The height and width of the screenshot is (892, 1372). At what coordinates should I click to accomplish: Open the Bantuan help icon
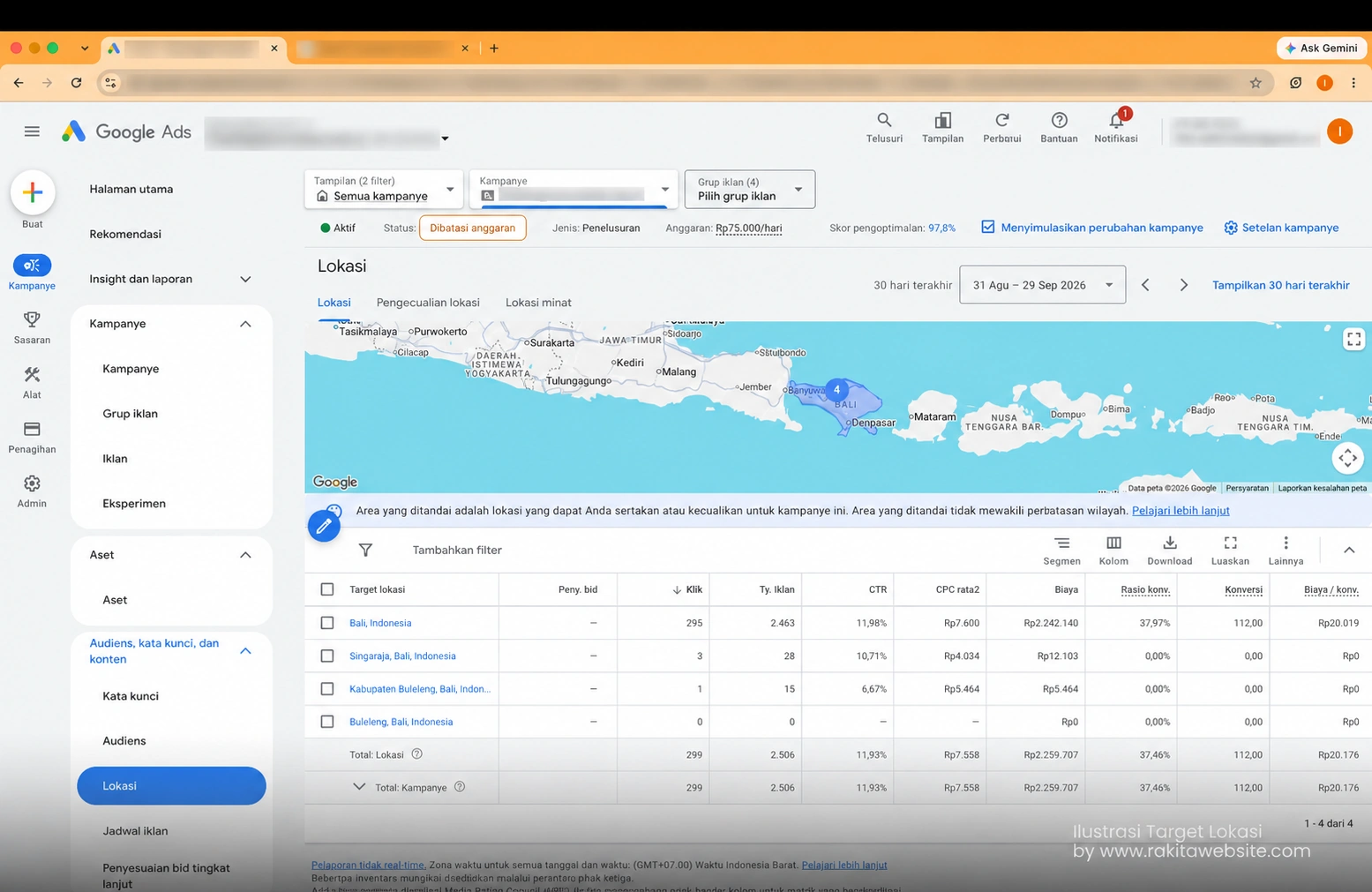pyautogui.click(x=1059, y=120)
